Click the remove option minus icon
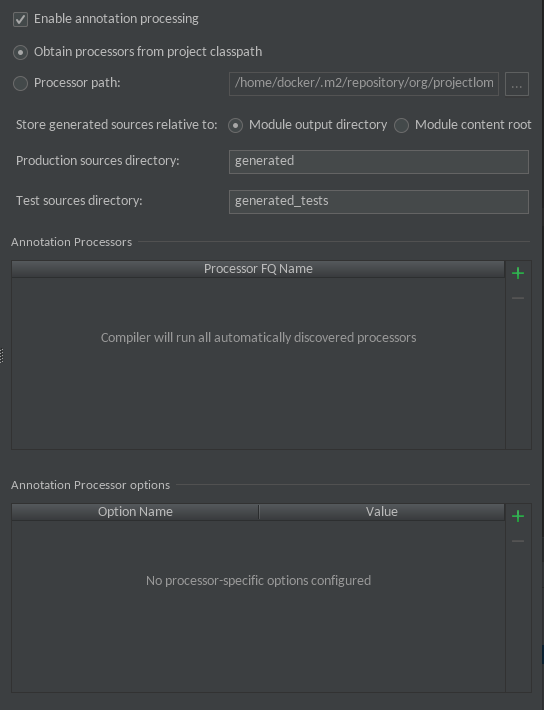Image resolution: width=544 pixels, height=710 pixels. (518, 541)
